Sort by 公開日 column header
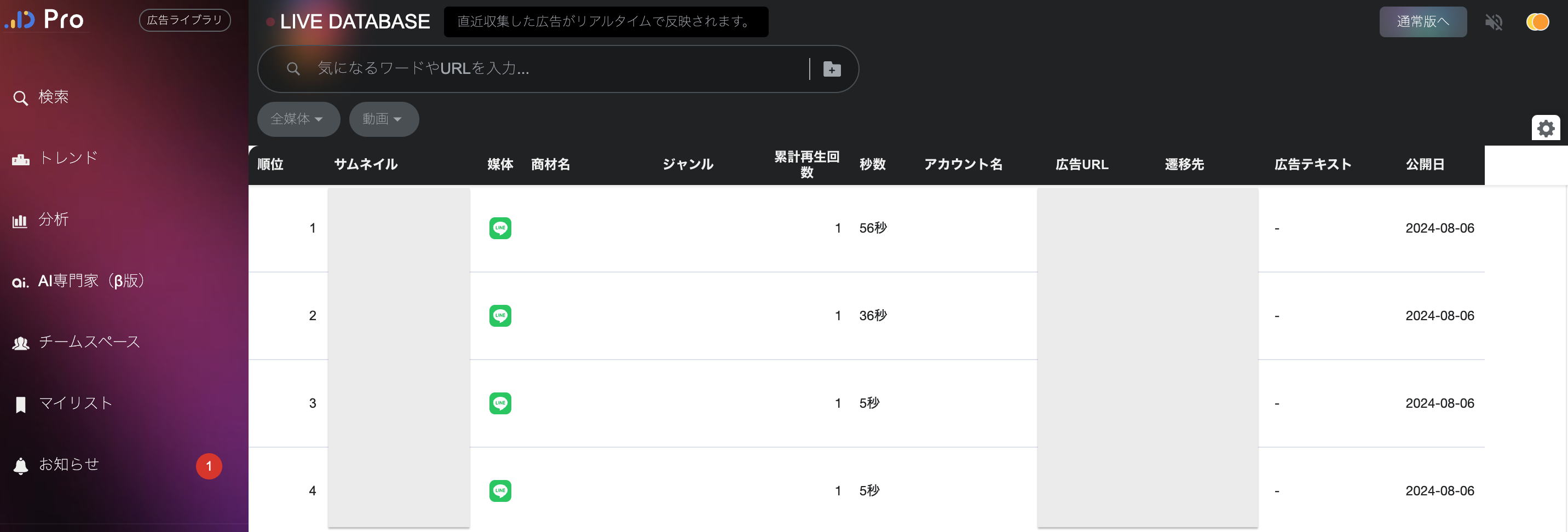 point(1425,164)
